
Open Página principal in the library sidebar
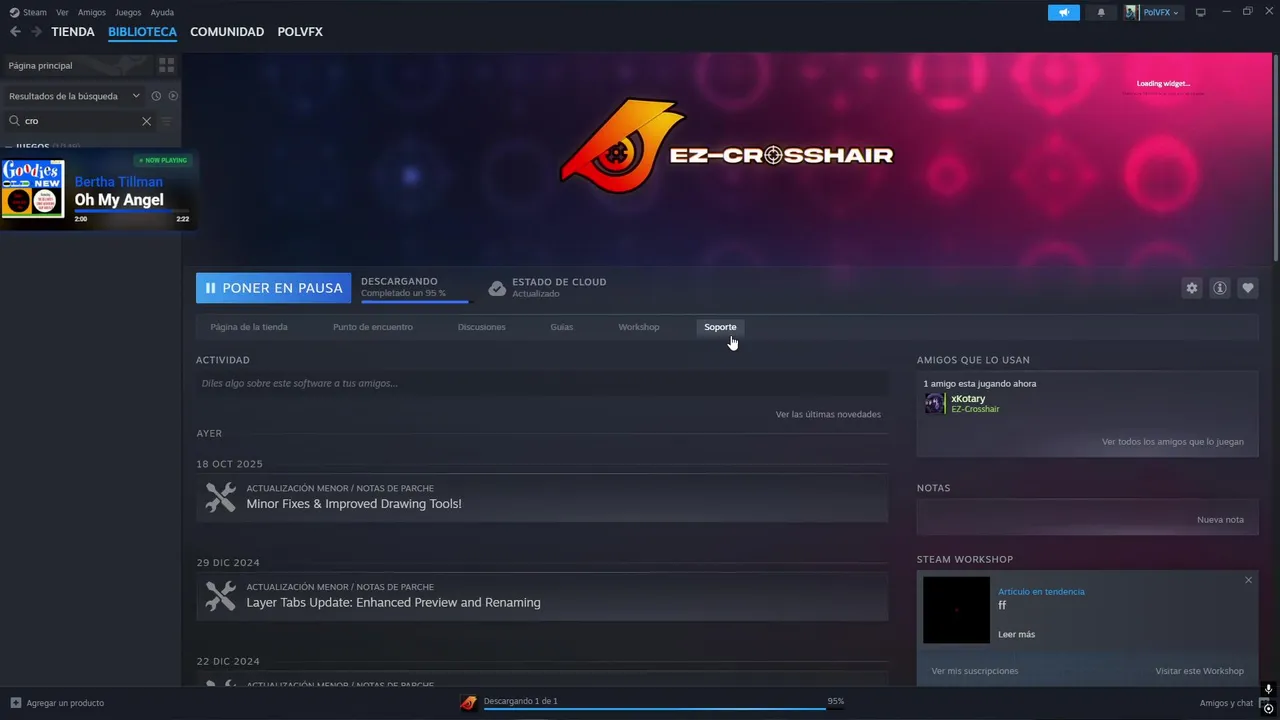tap(76, 65)
